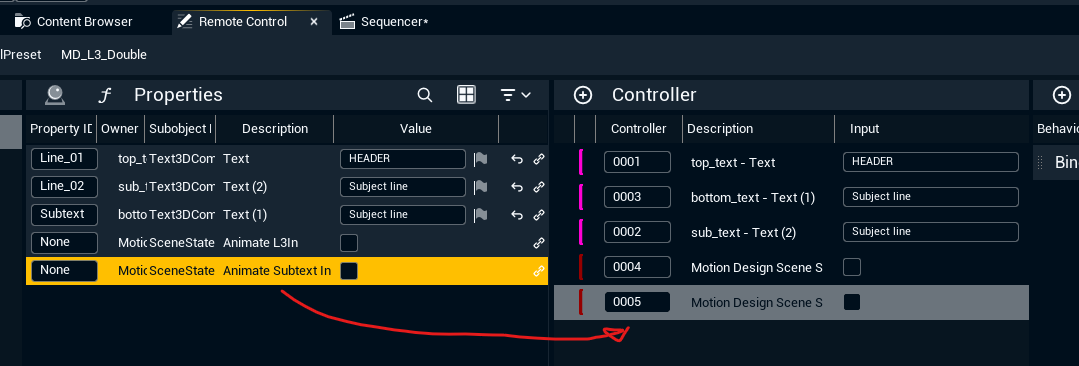Select Motion Design Scene S description of controller 0004
The width and height of the screenshot is (1079, 366).
tap(756, 268)
